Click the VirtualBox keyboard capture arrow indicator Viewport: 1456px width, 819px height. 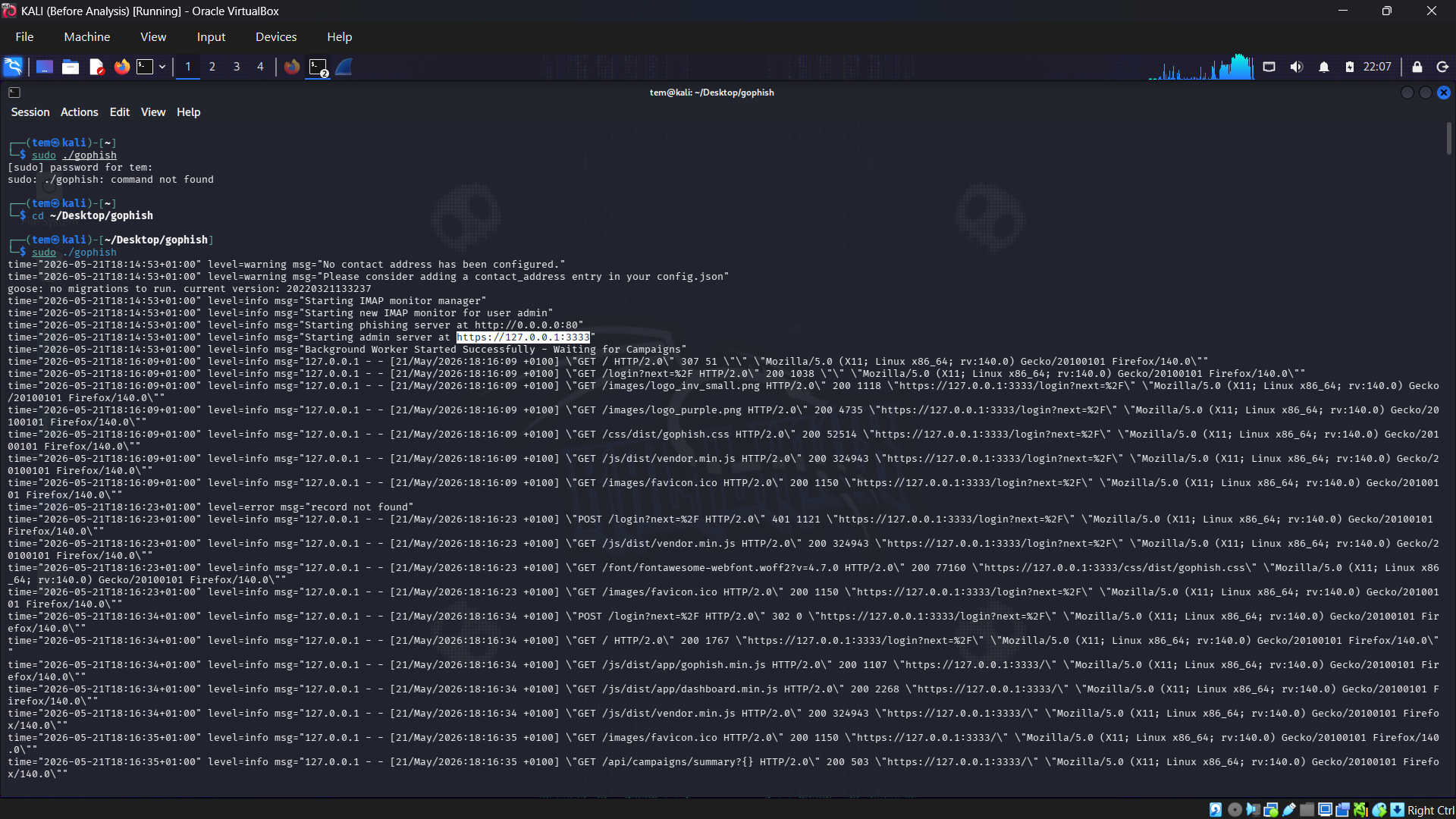1397,810
